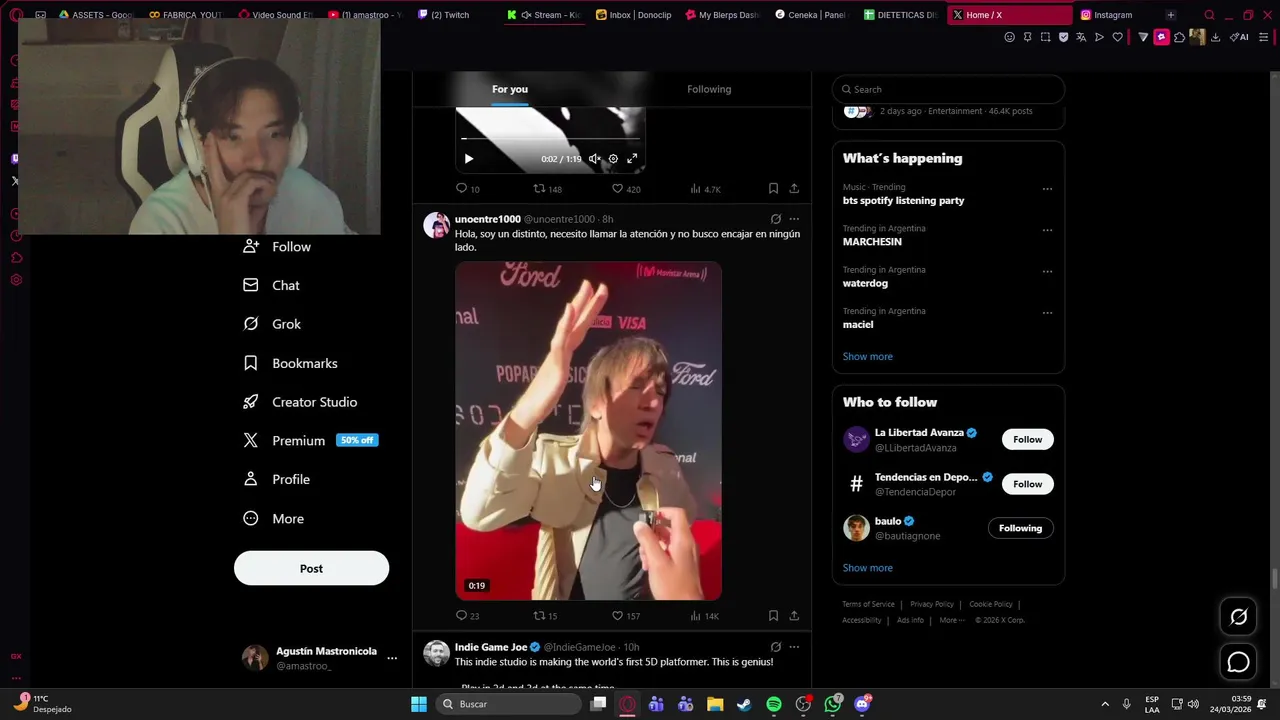
Task: Like the top post showing 420 likes
Action: click(x=626, y=188)
